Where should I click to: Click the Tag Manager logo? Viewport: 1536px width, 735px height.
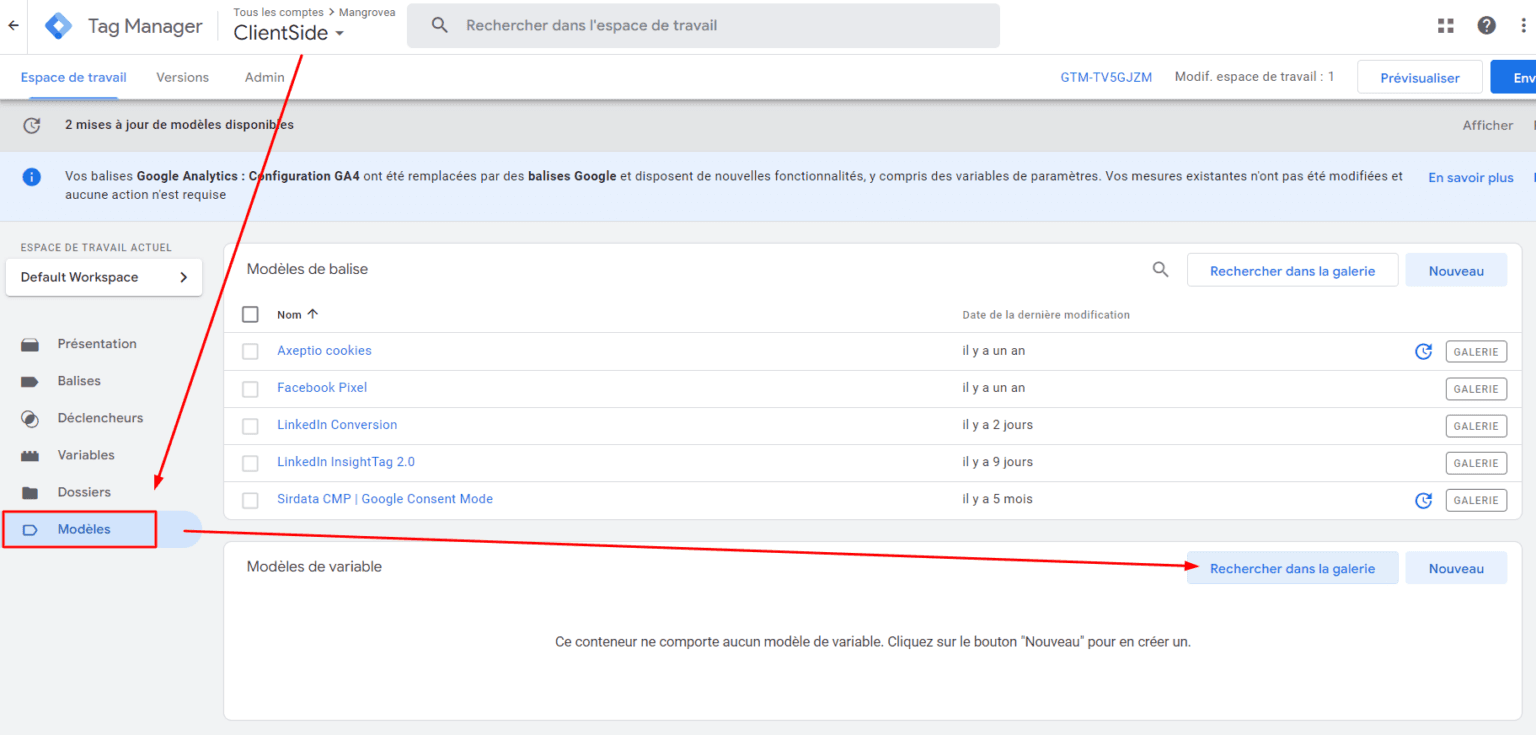click(59, 26)
